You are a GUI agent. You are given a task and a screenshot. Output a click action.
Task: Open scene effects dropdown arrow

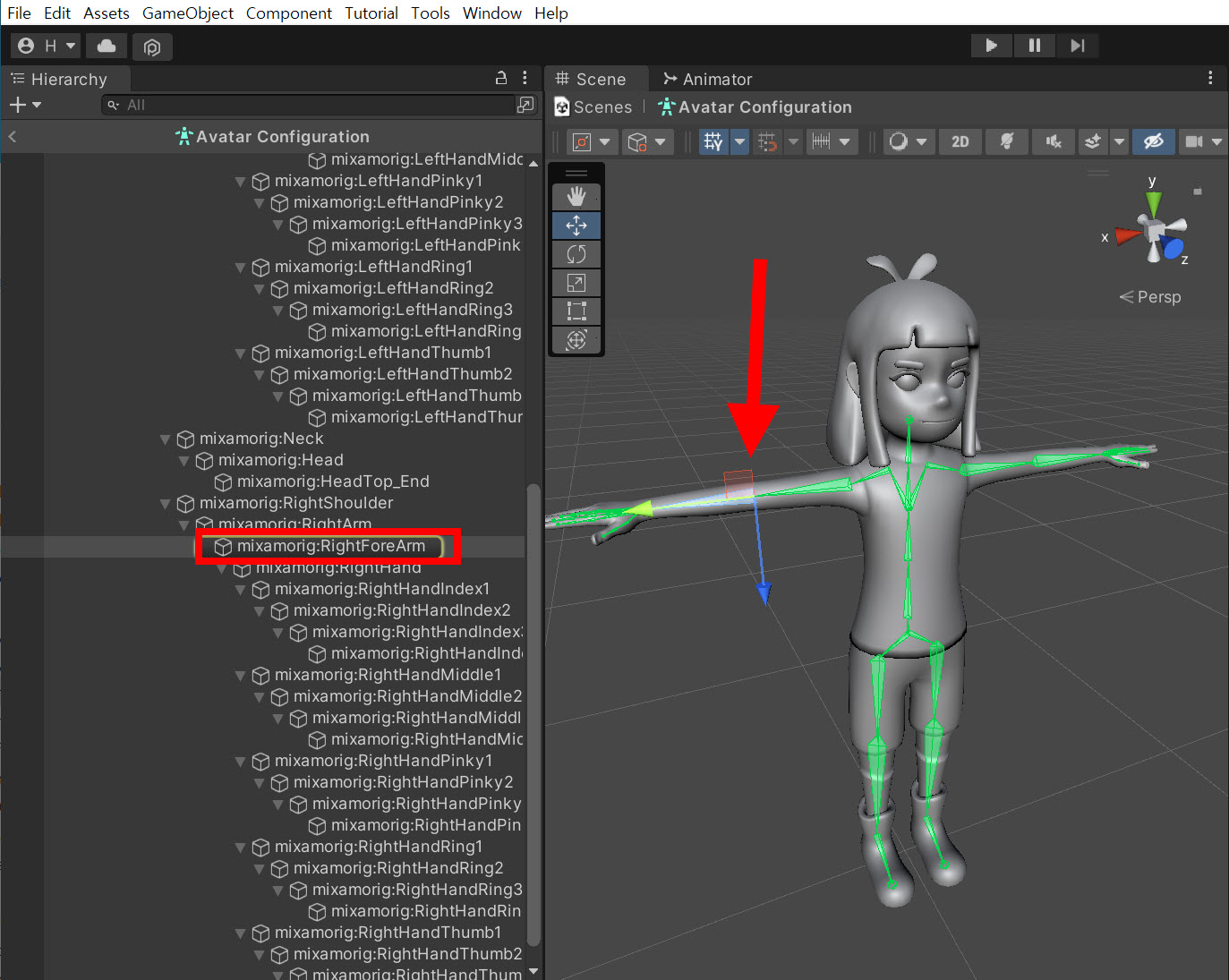pyautogui.click(x=1119, y=141)
